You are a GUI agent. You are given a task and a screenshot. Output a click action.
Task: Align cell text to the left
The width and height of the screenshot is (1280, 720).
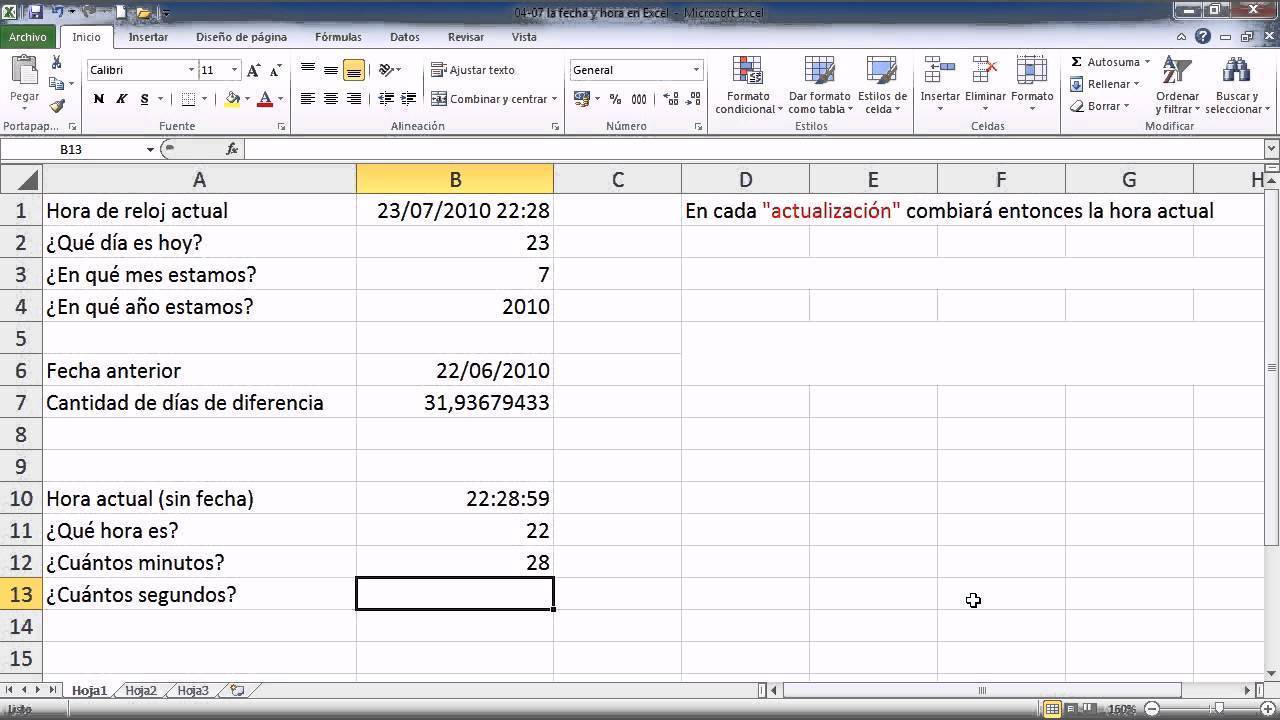click(308, 99)
